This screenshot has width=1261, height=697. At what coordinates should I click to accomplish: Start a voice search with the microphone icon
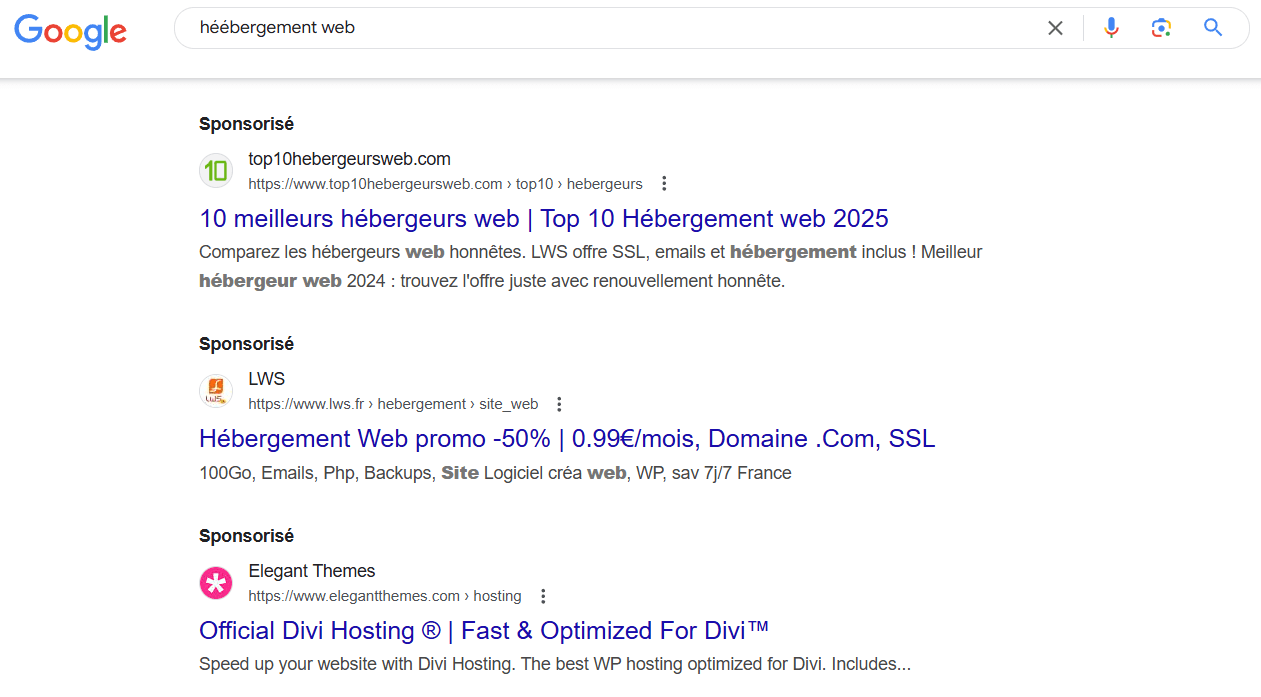tap(1111, 27)
